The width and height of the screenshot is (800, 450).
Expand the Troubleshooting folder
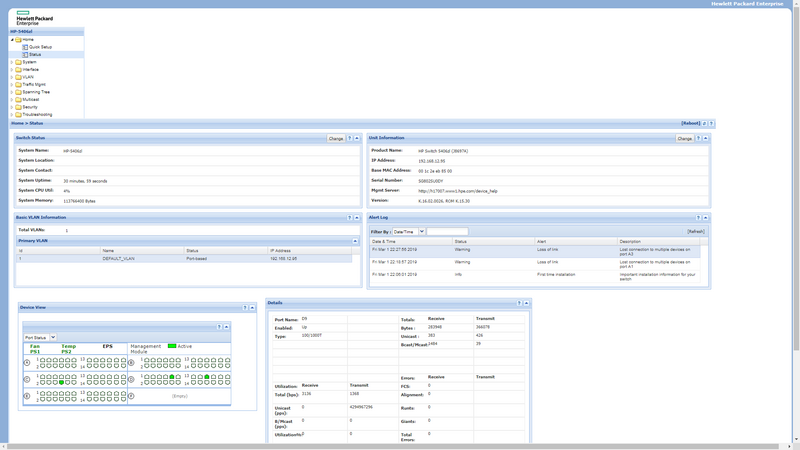12,115
